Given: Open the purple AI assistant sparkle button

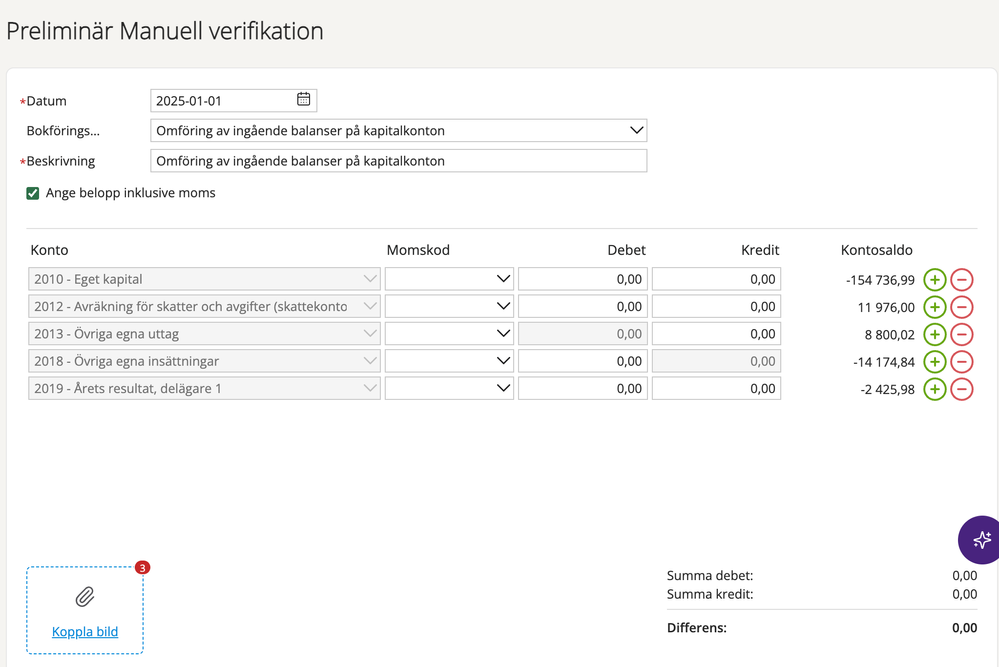Looking at the screenshot, I should point(980,539).
